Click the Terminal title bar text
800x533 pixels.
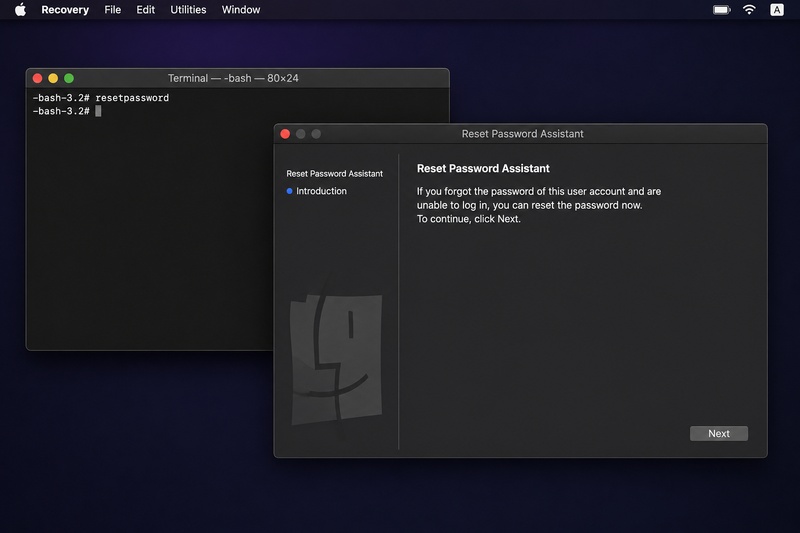click(x=233, y=78)
